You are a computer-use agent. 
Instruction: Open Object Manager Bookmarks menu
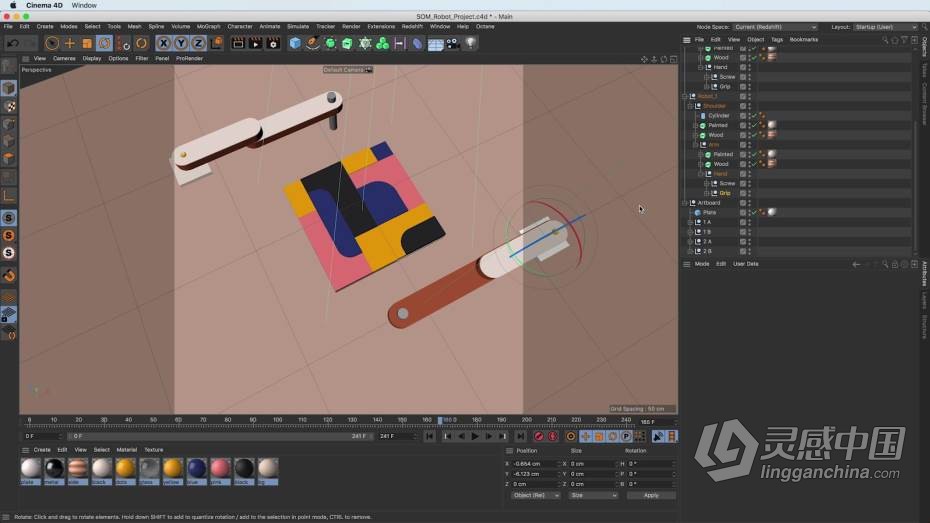coord(804,40)
